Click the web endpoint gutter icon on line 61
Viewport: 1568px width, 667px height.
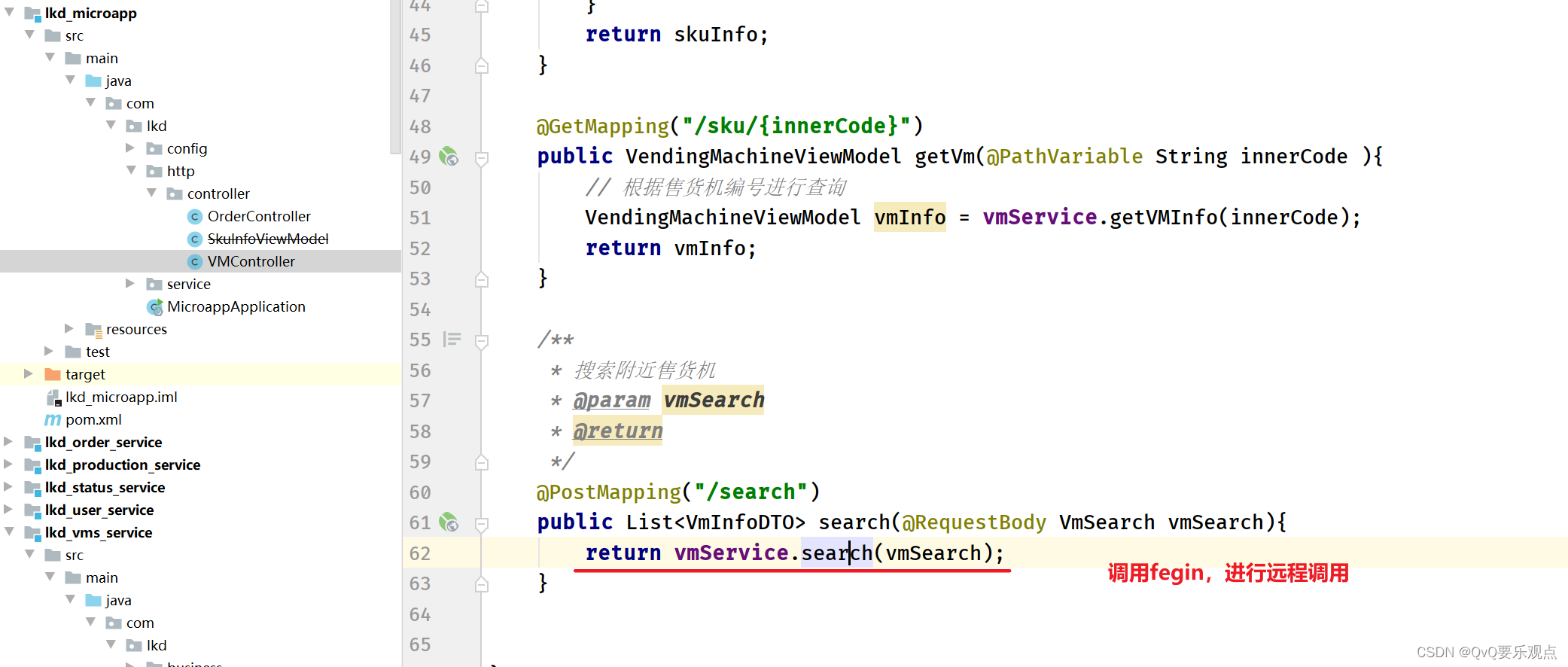coord(449,522)
